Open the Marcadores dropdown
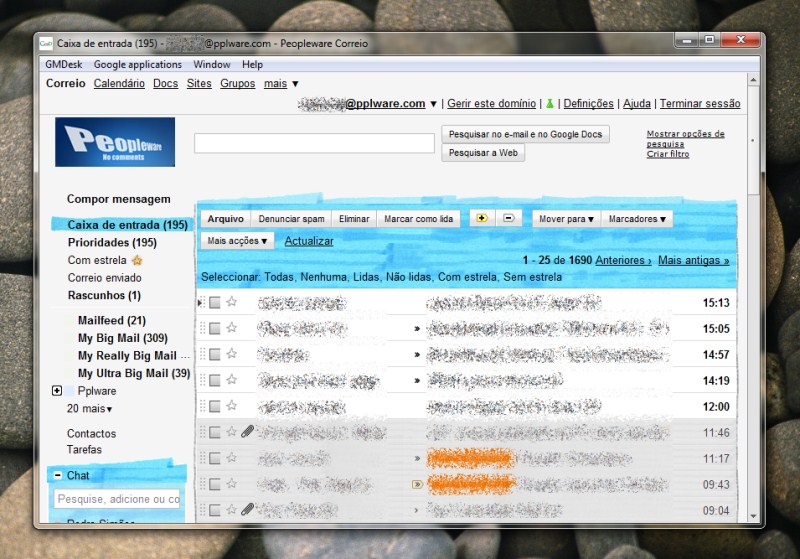The image size is (800, 559). pos(637,219)
